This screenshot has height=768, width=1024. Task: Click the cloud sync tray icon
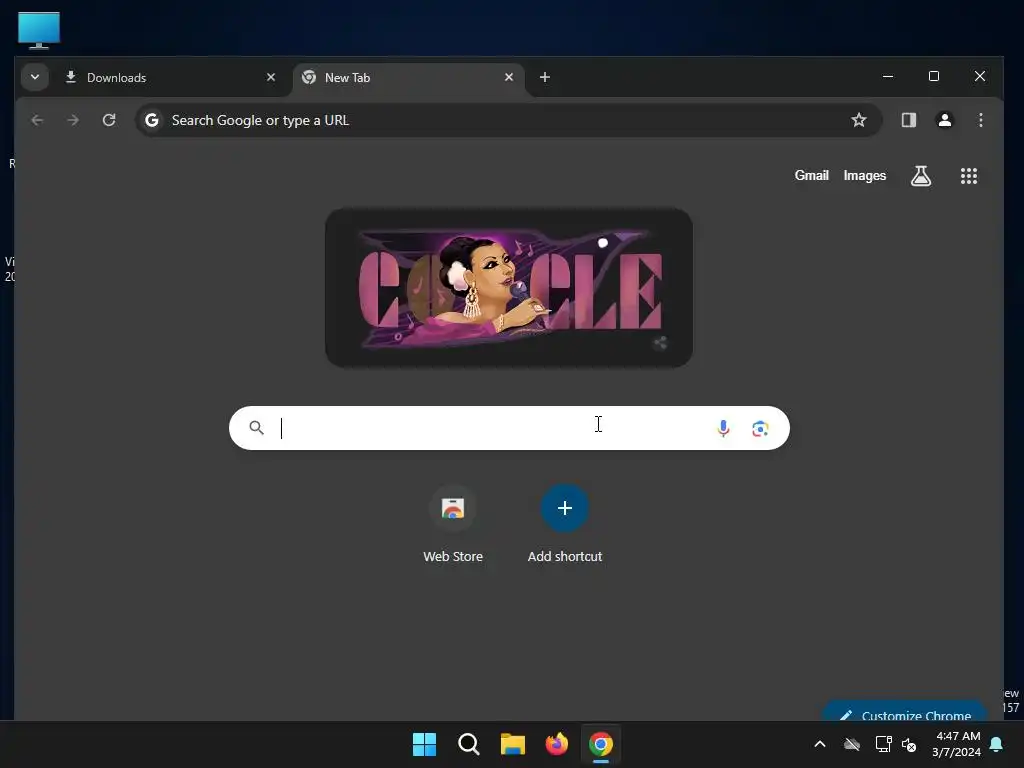click(x=852, y=744)
